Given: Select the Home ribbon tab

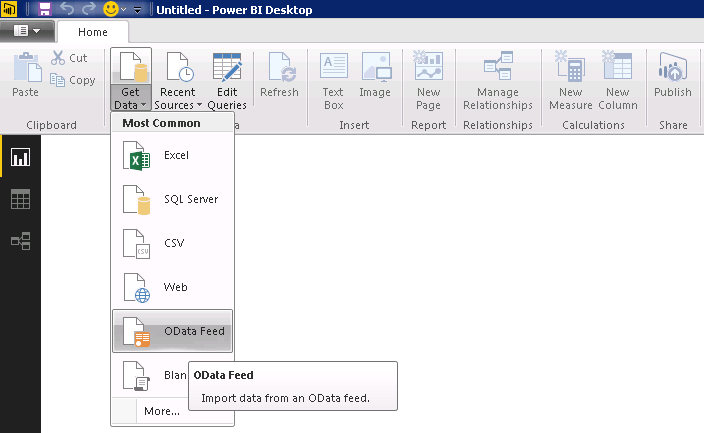Looking at the screenshot, I should click(x=93, y=32).
